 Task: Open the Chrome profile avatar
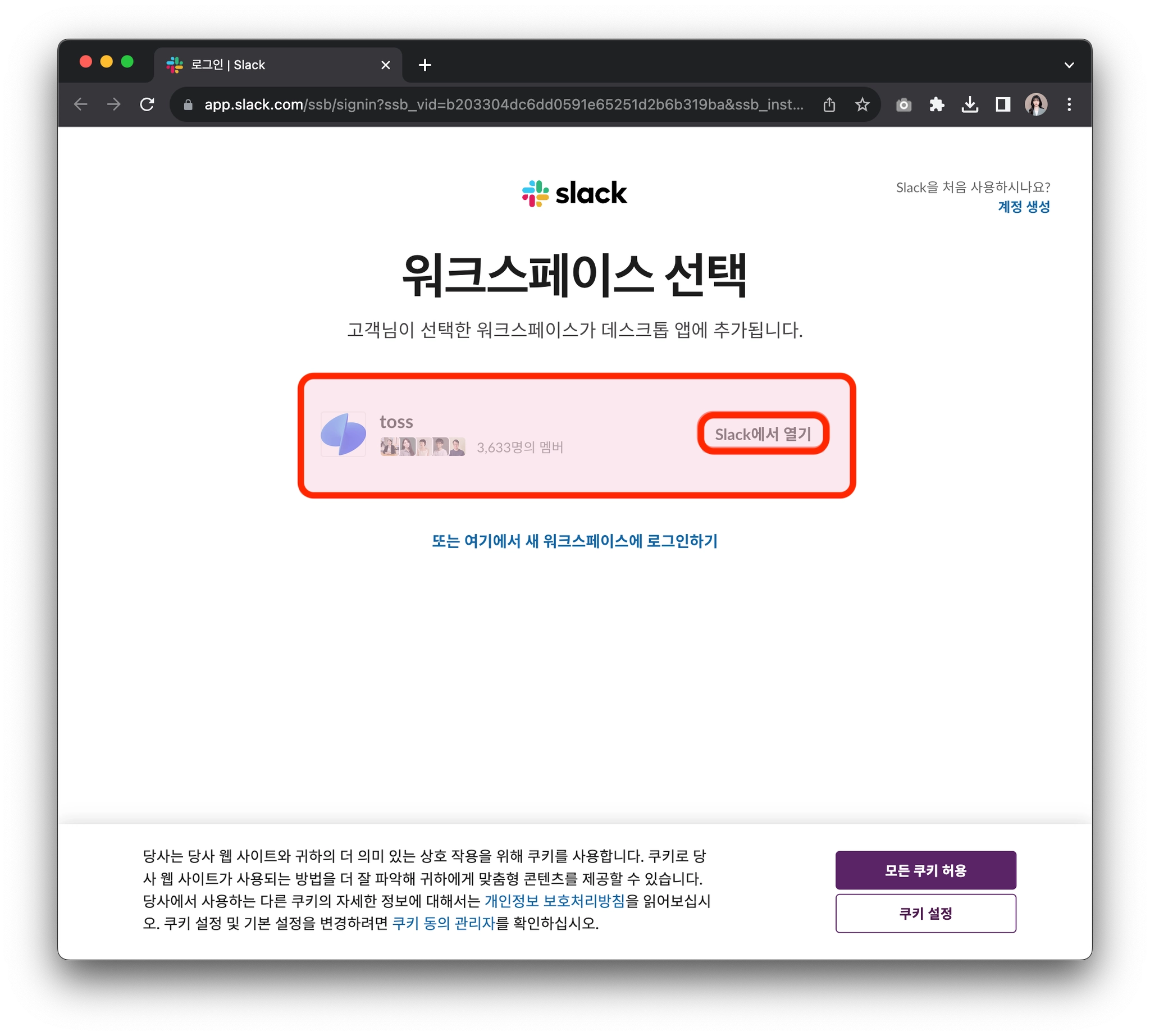(1035, 104)
